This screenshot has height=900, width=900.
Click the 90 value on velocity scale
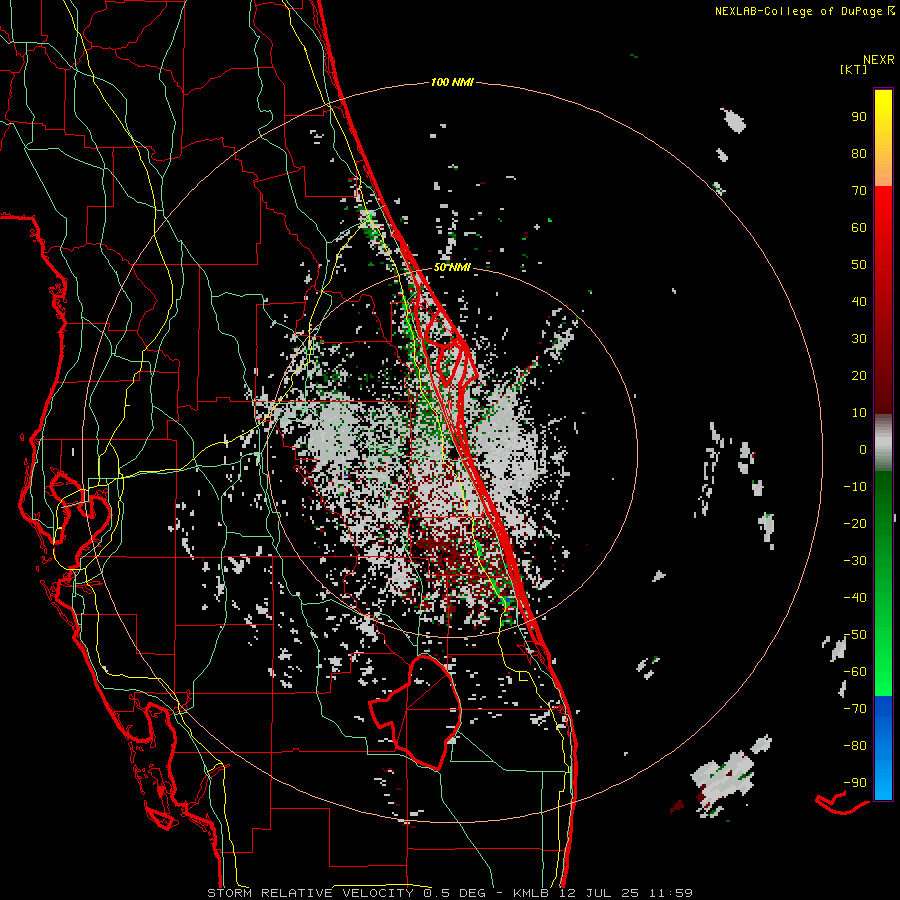click(x=859, y=117)
